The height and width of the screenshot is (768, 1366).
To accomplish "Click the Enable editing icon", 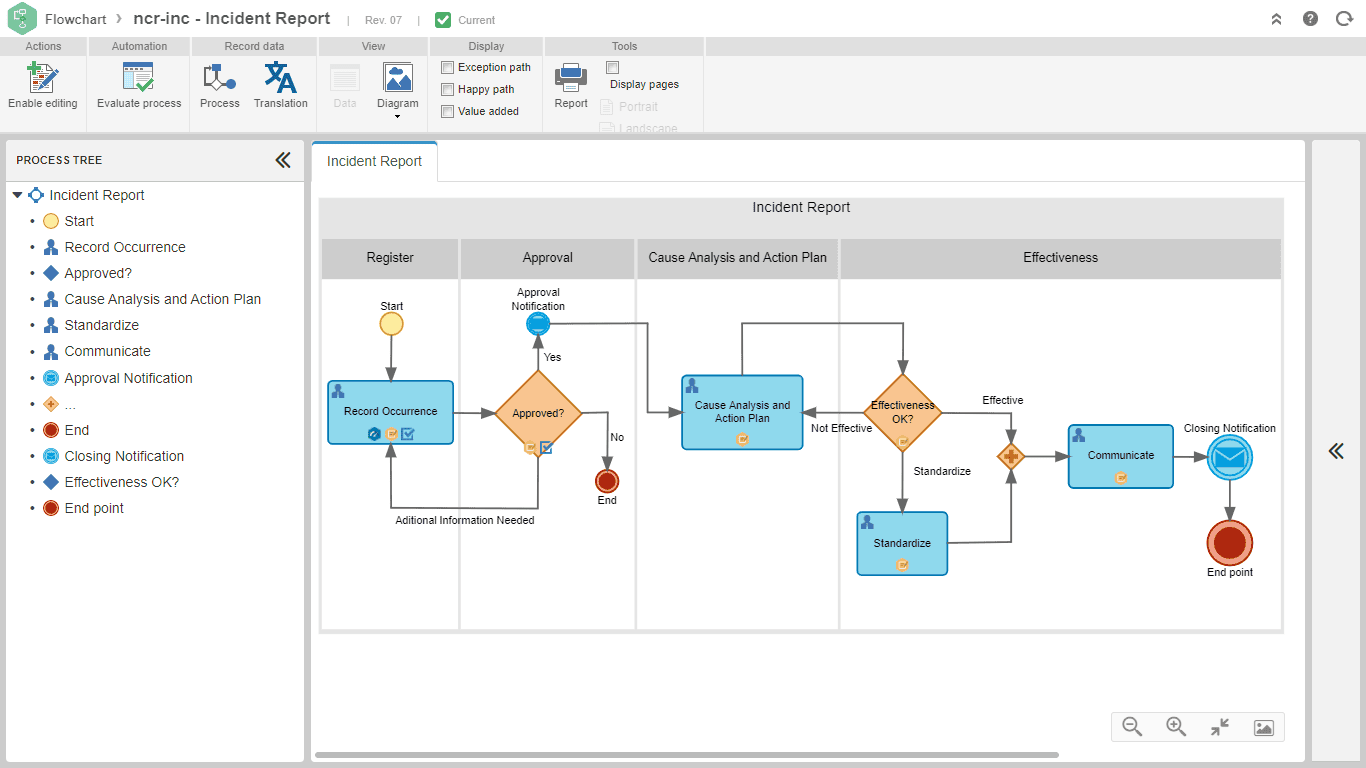I will tap(43, 78).
